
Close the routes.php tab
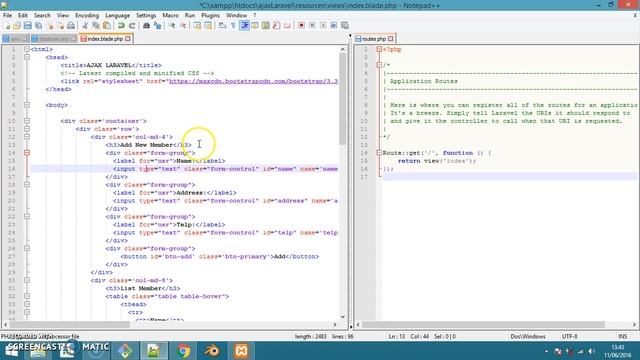[x=391, y=39]
